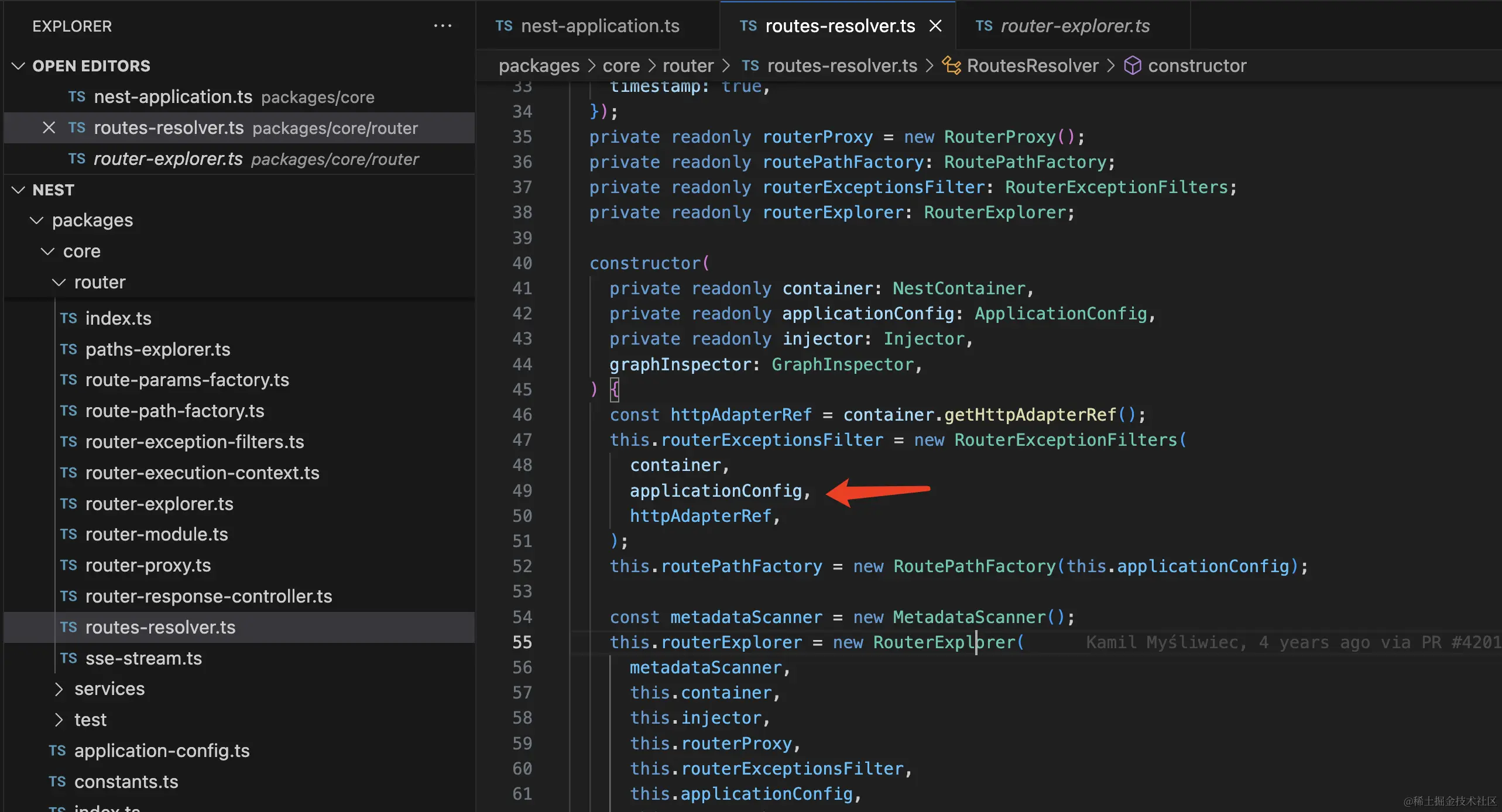Viewport: 1502px width, 812px height.
Task: Select routes-resolver.ts editor tab
Action: (838, 26)
